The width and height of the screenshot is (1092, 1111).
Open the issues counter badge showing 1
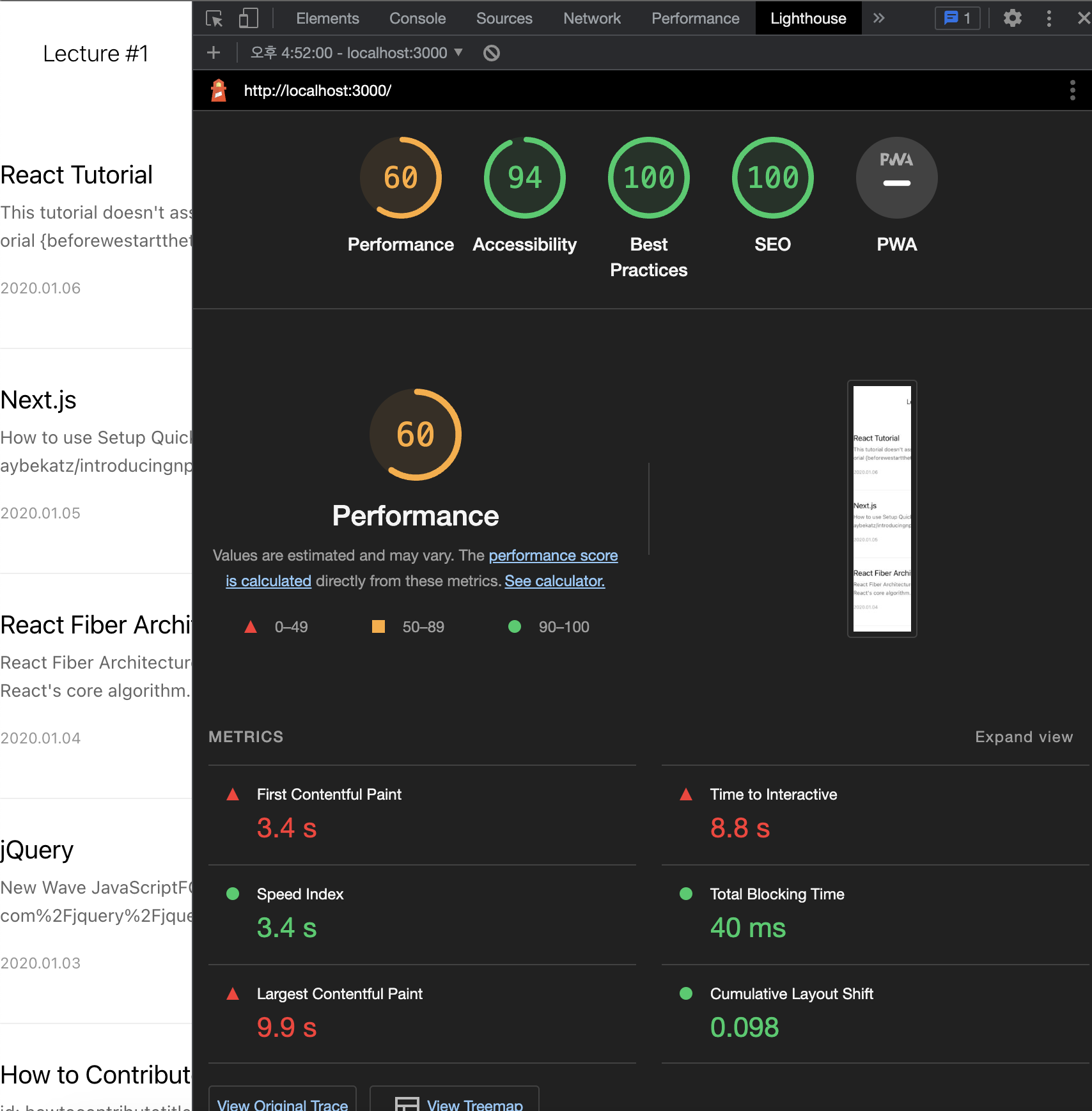coord(957,19)
